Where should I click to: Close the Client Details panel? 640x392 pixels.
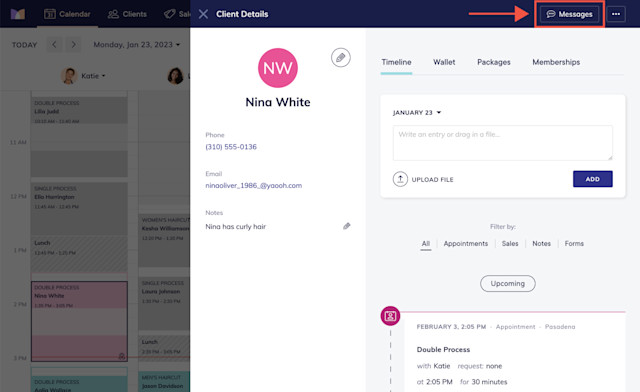(203, 14)
